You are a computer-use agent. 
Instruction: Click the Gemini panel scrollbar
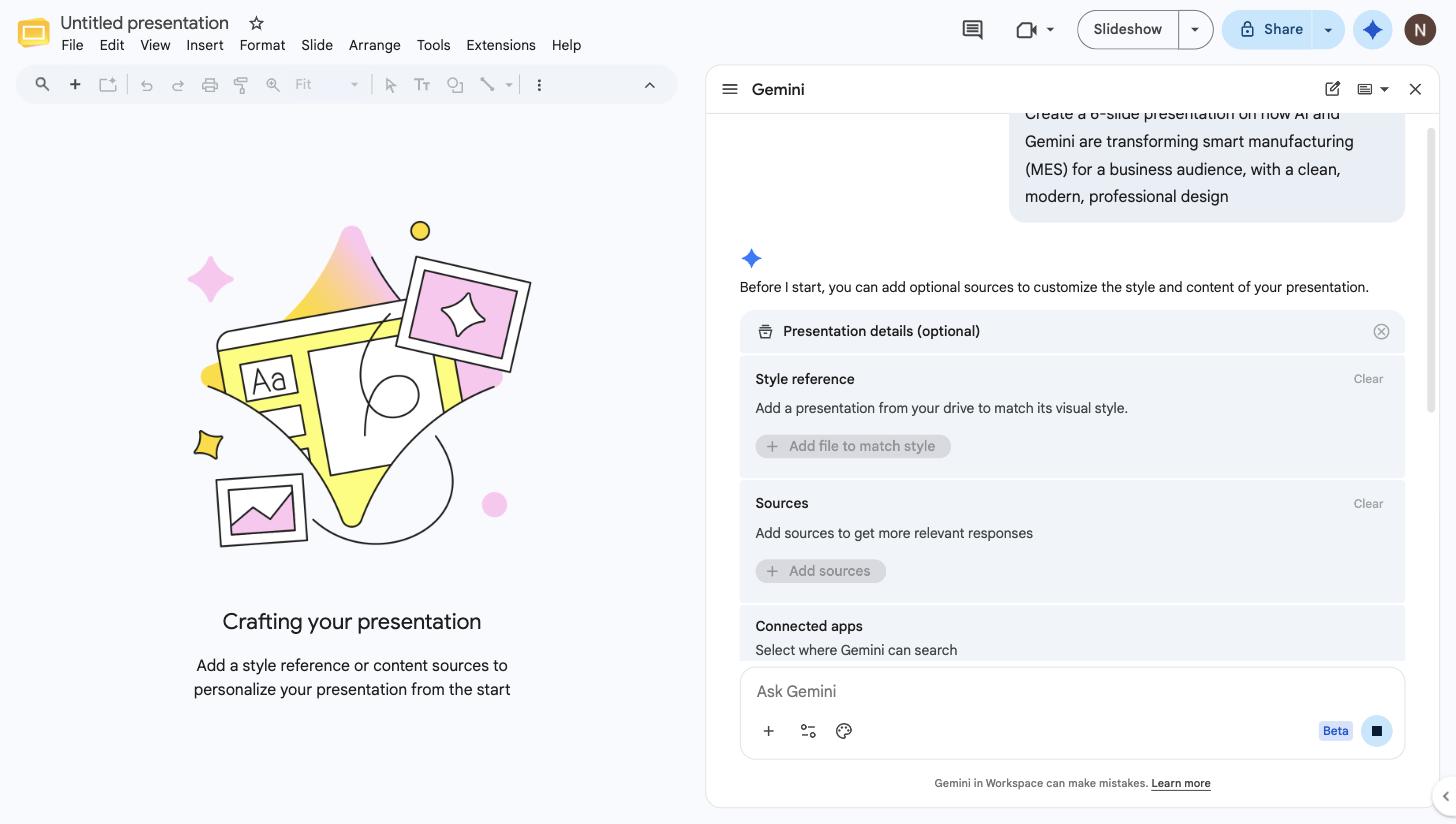point(1431,270)
